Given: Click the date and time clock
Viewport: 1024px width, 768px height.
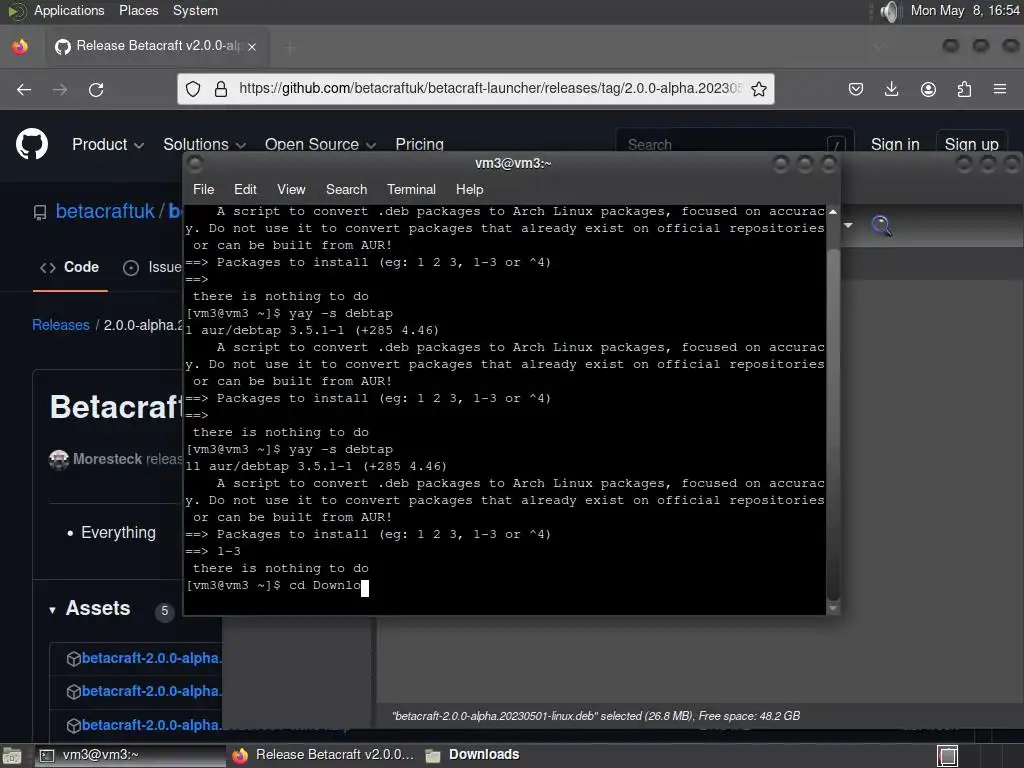Looking at the screenshot, I should pos(965,10).
